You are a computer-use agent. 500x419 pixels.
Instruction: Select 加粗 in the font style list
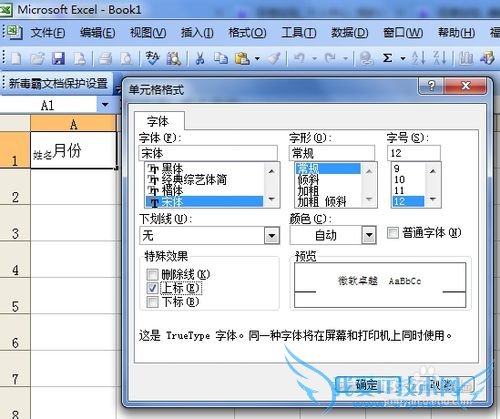[328, 191]
